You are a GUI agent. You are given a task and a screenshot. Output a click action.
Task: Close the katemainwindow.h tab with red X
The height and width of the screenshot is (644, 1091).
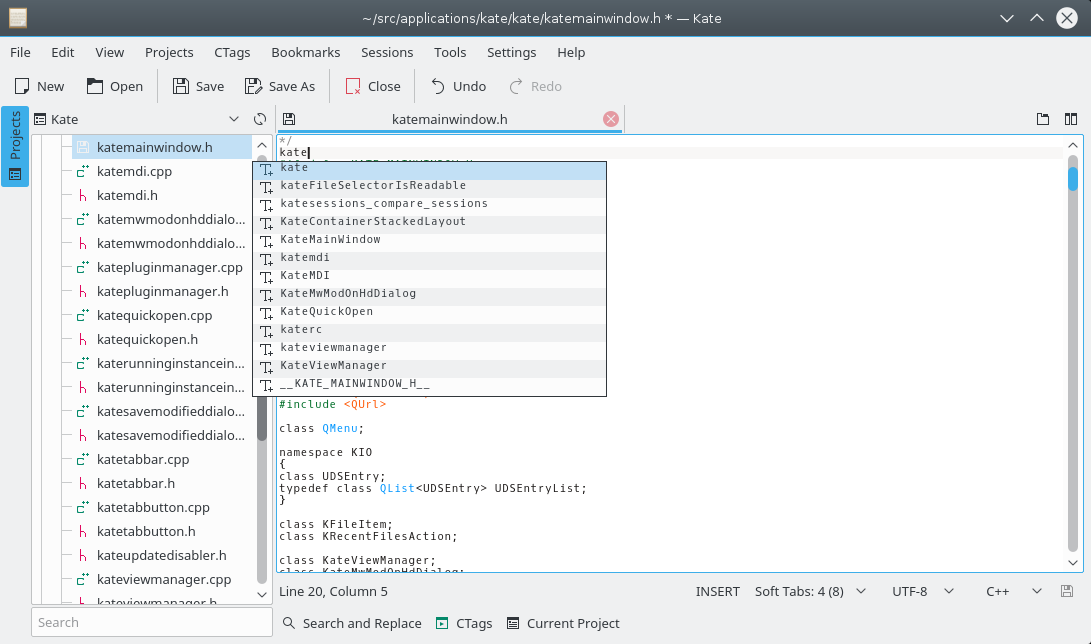(611, 119)
